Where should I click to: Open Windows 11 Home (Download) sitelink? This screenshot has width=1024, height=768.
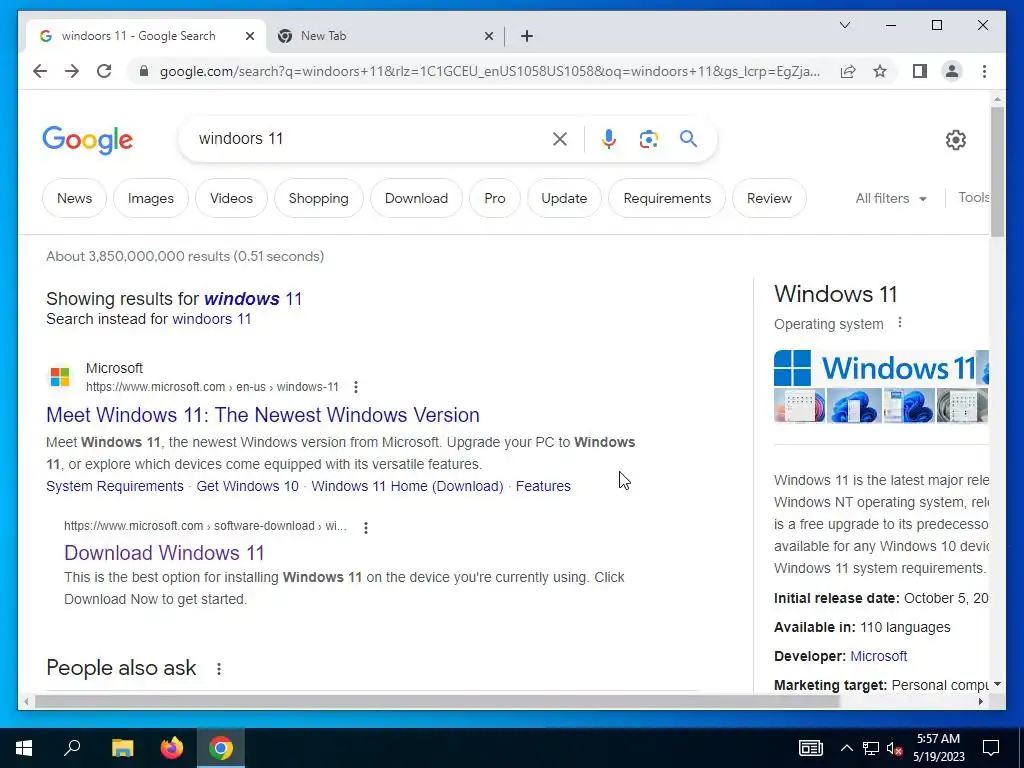[x=407, y=487]
